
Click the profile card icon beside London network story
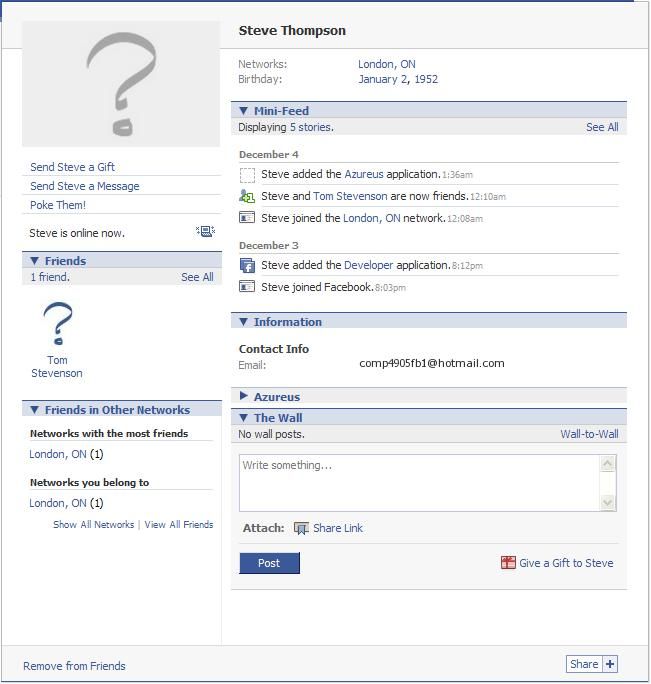point(247,217)
